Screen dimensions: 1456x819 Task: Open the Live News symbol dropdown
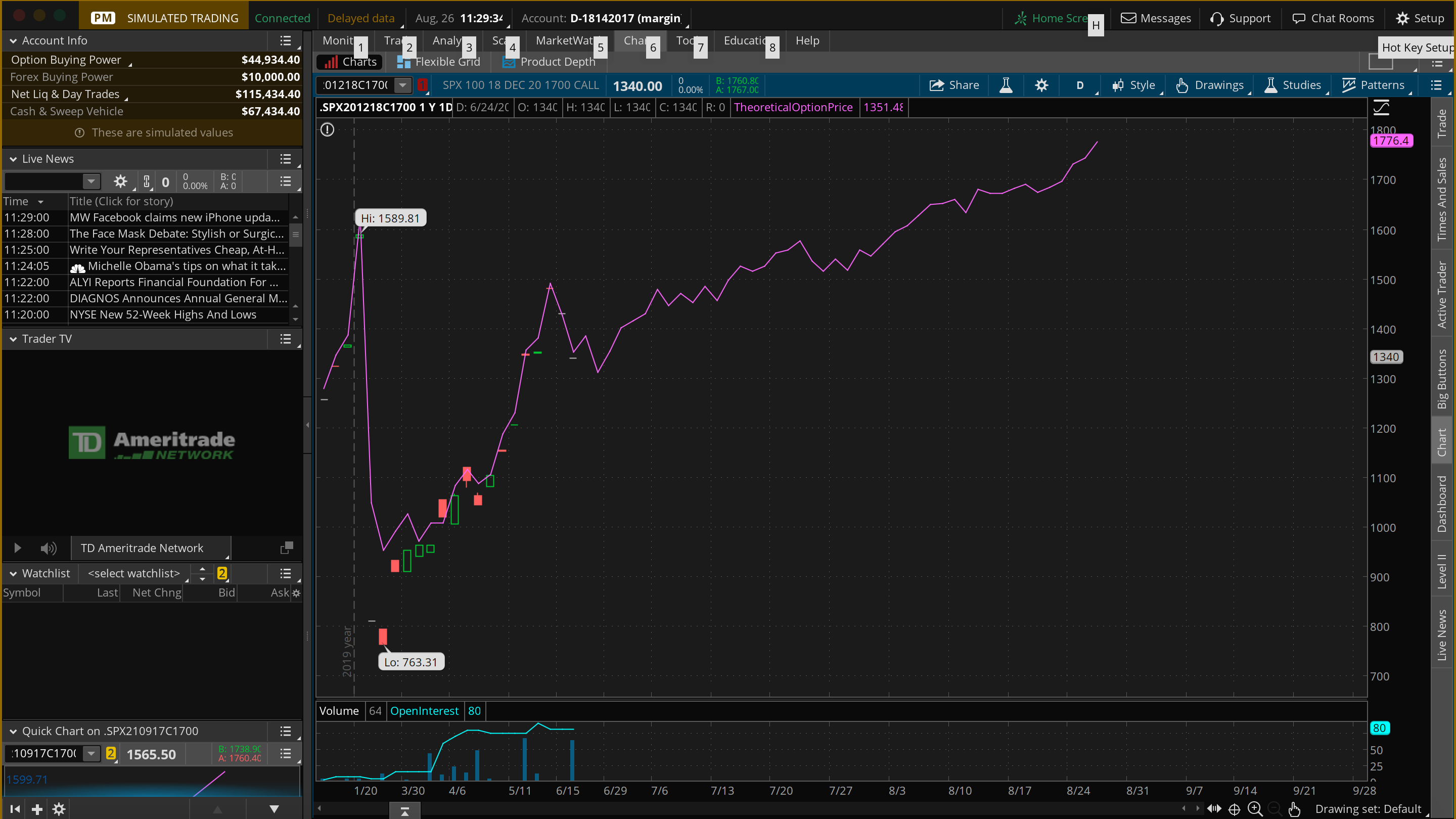coord(90,181)
